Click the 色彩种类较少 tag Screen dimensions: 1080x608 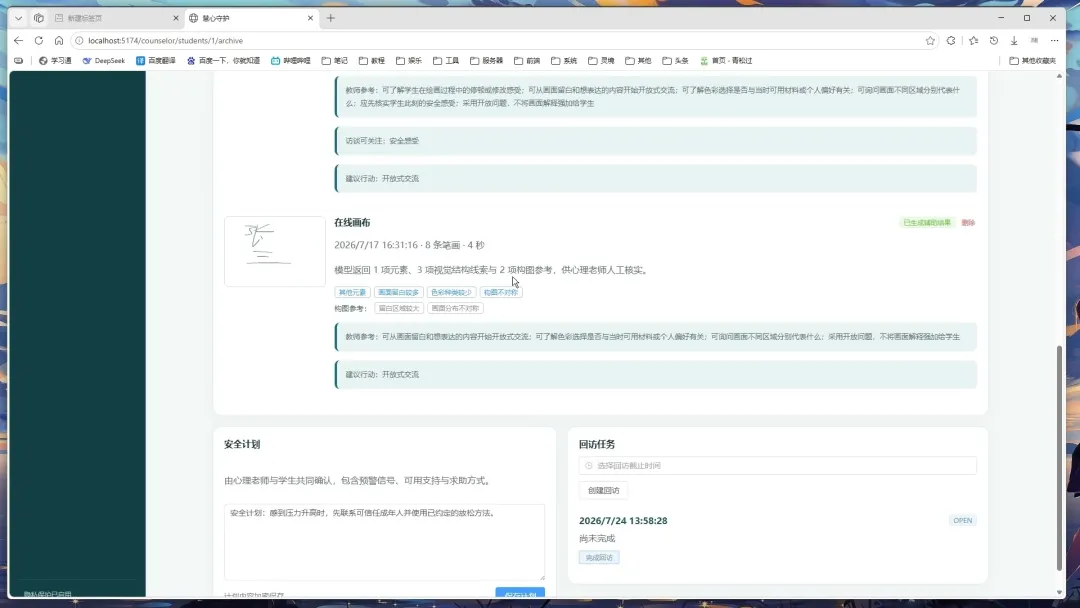click(451, 293)
